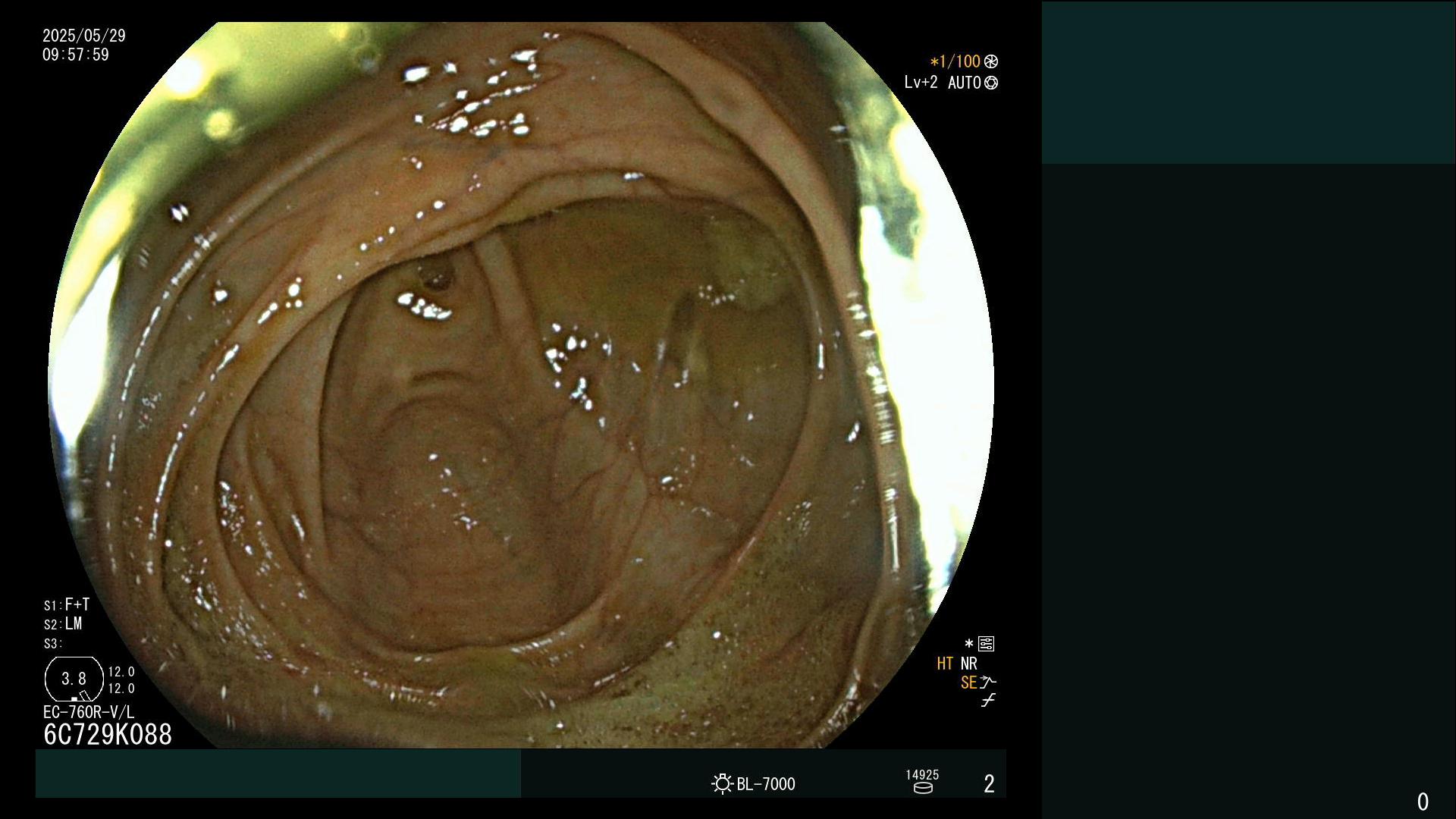Click the shutter speed aperture icon beside 1/100
Screen dimensions: 1456x819
coord(990,61)
